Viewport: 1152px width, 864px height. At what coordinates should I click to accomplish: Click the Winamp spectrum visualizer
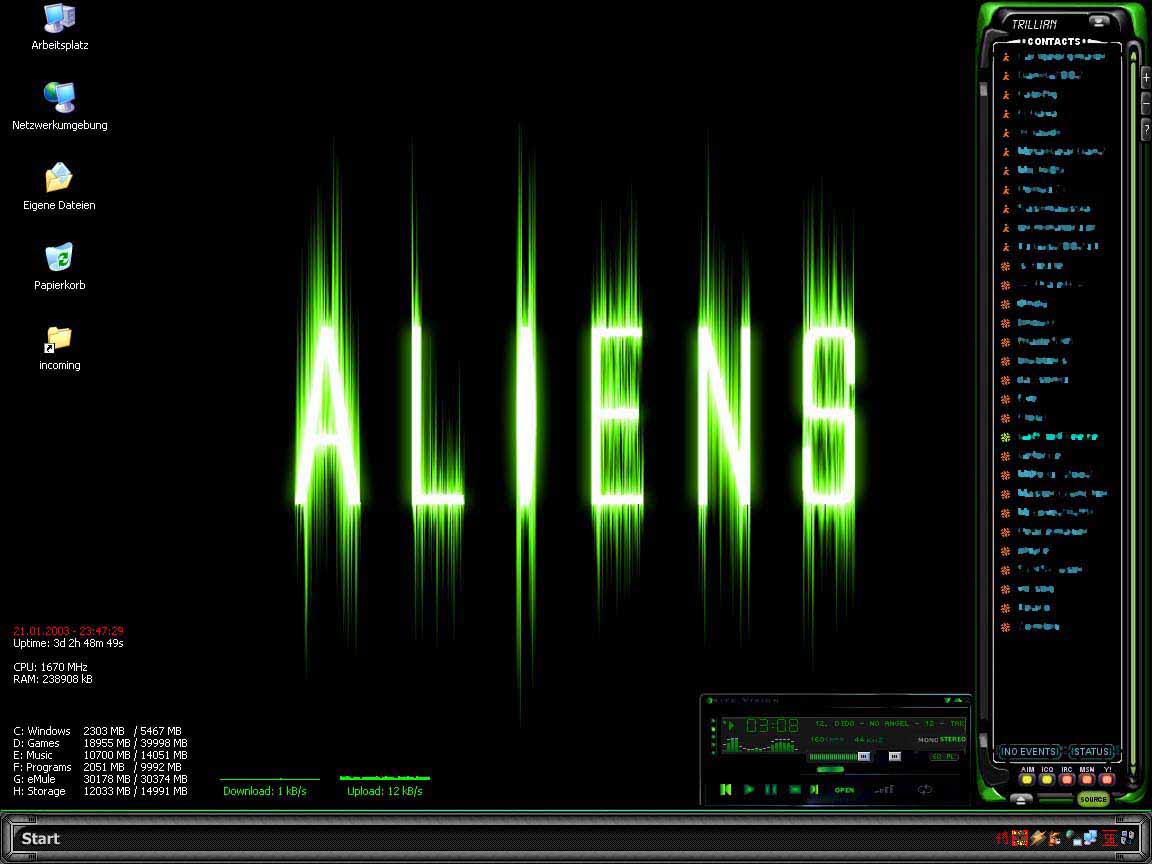coord(760,745)
